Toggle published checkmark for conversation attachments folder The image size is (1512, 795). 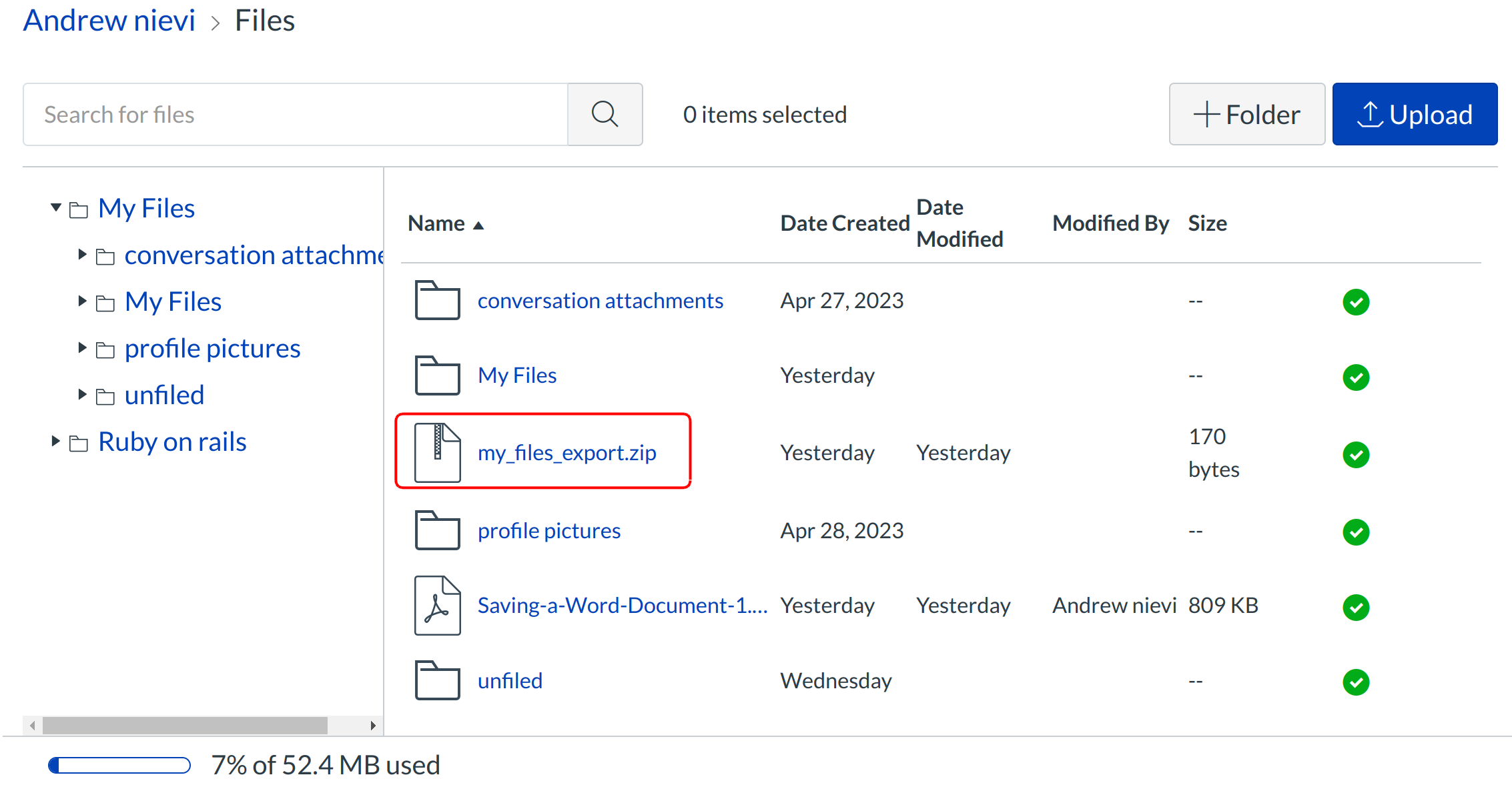(x=1355, y=301)
